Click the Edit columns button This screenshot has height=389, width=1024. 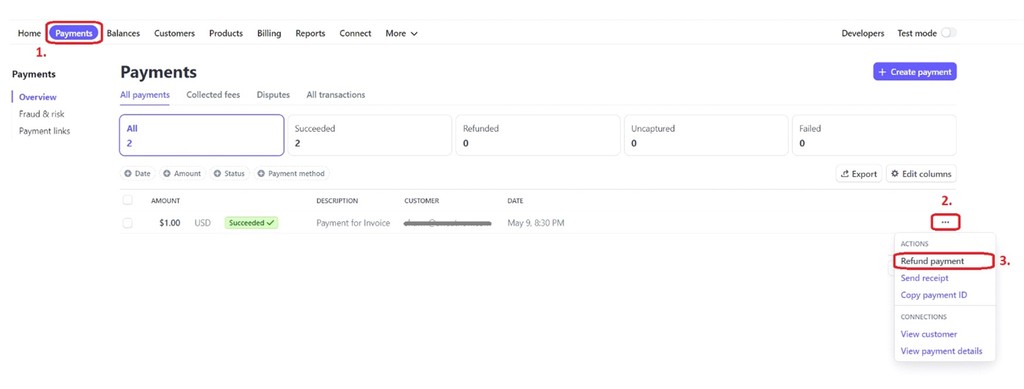click(x=921, y=174)
